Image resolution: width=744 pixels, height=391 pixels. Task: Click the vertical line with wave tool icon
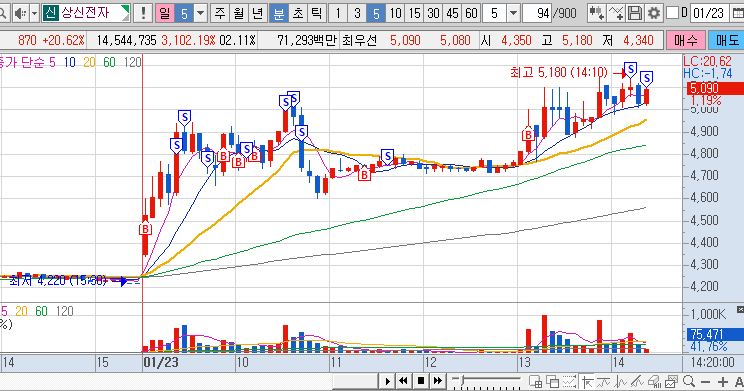pos(621,381)
